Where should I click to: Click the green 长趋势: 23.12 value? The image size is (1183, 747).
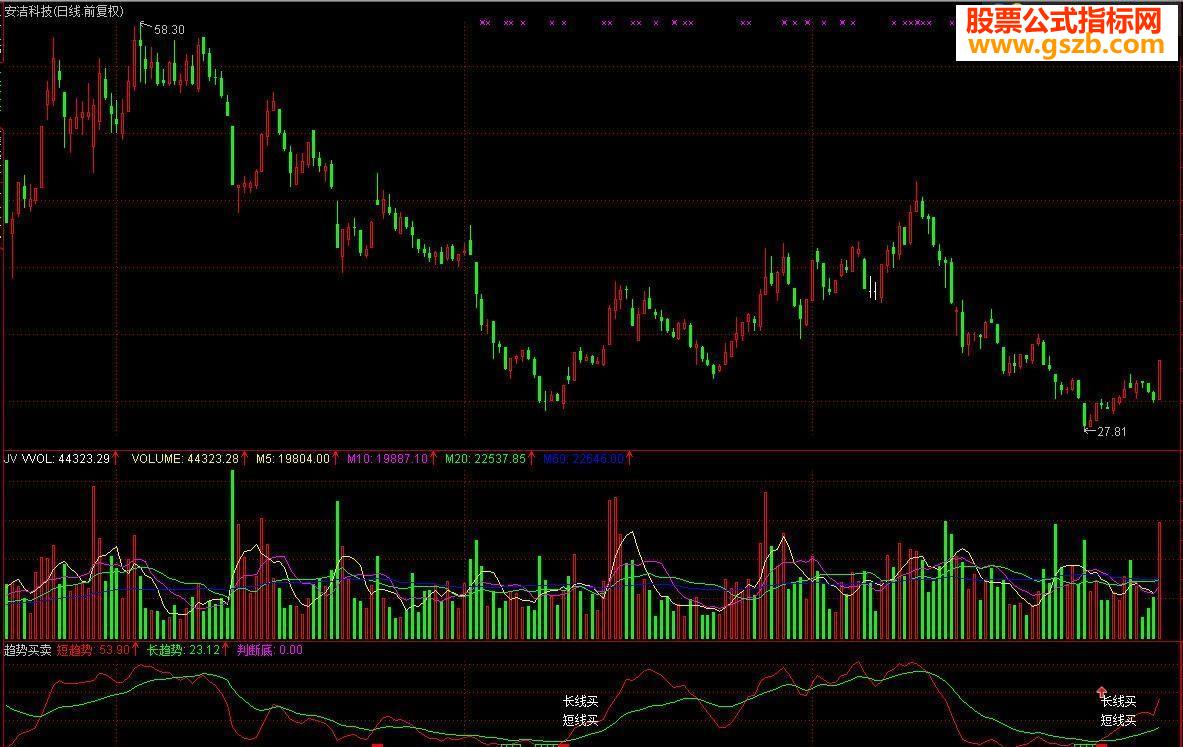pos(183,650)
